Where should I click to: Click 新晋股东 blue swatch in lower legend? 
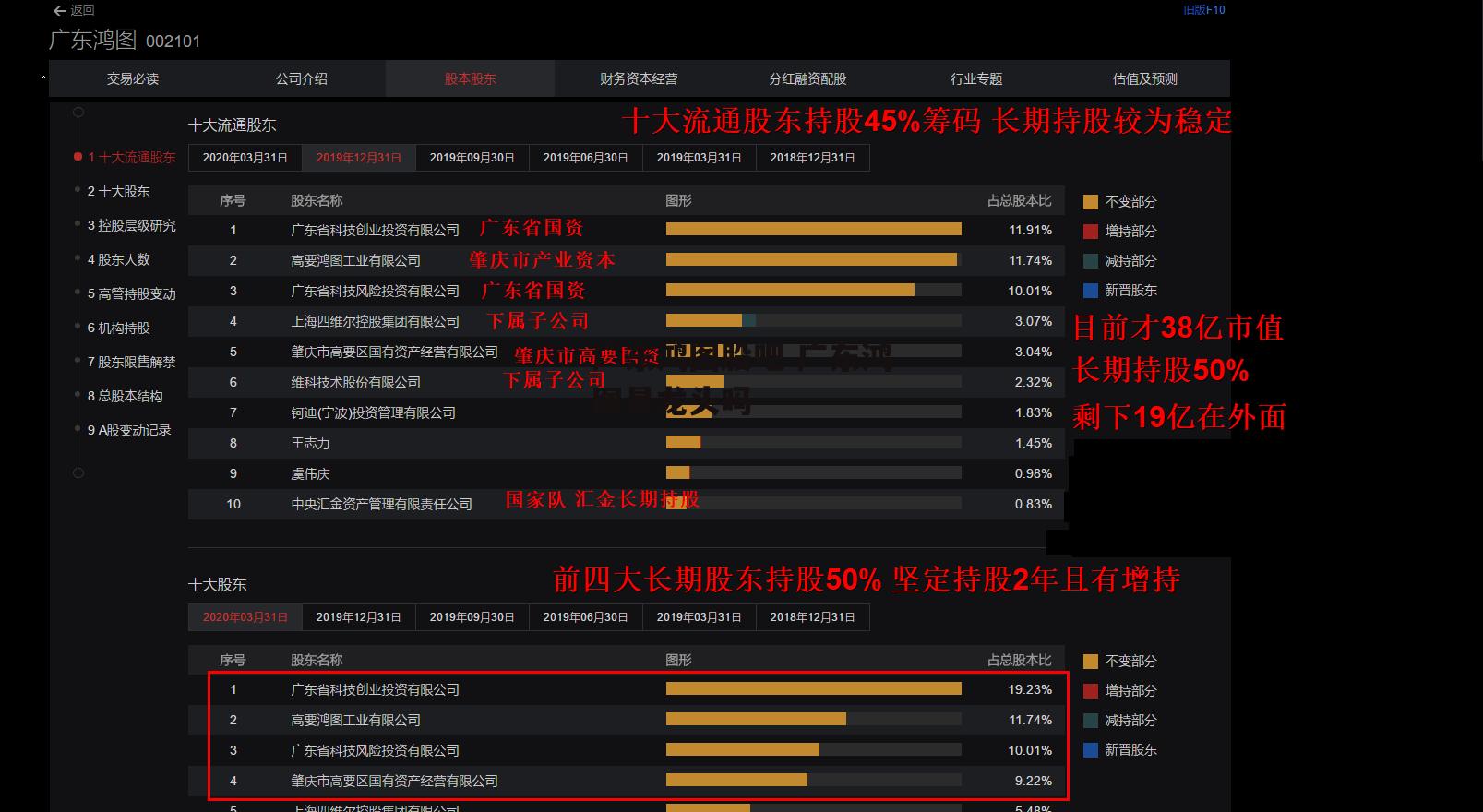point(1091,749)
